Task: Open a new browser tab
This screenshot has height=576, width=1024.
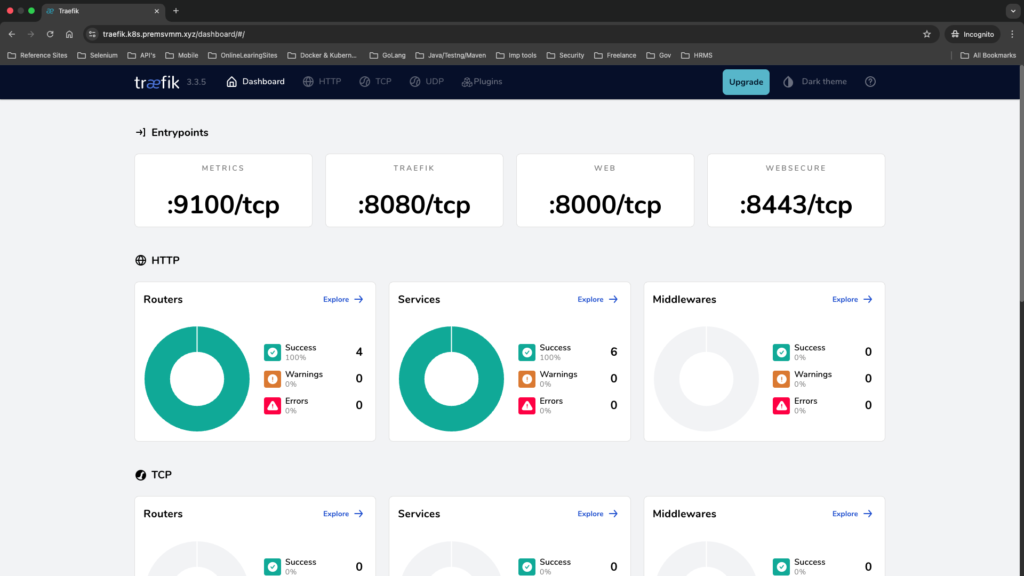Action: (x=176, y=11)
